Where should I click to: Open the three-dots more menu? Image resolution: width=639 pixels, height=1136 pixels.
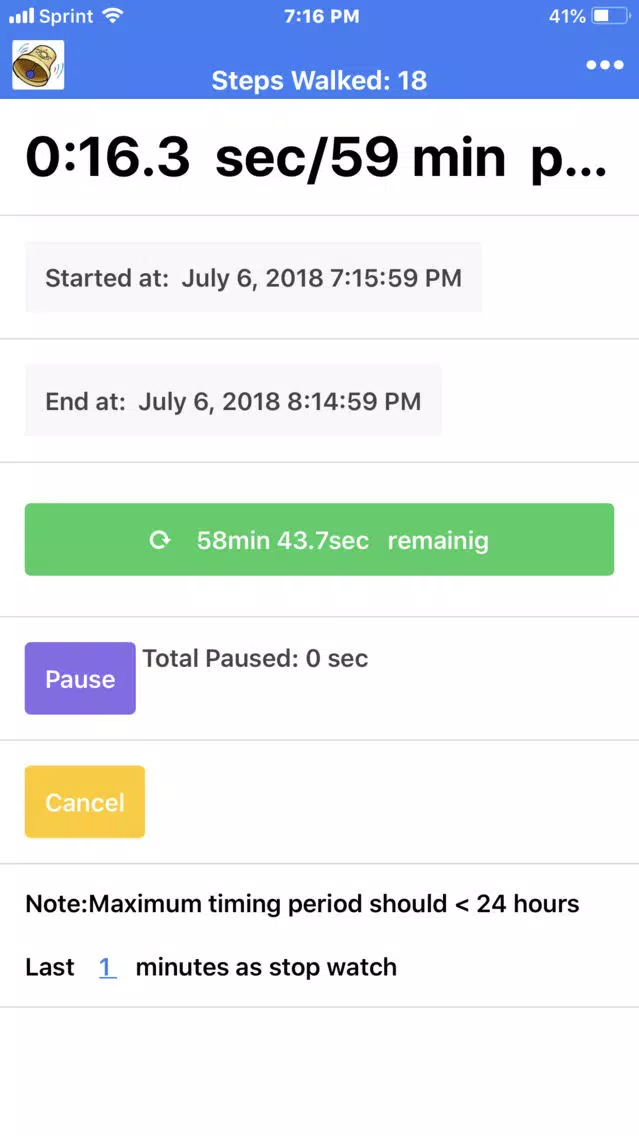point(604,65)
